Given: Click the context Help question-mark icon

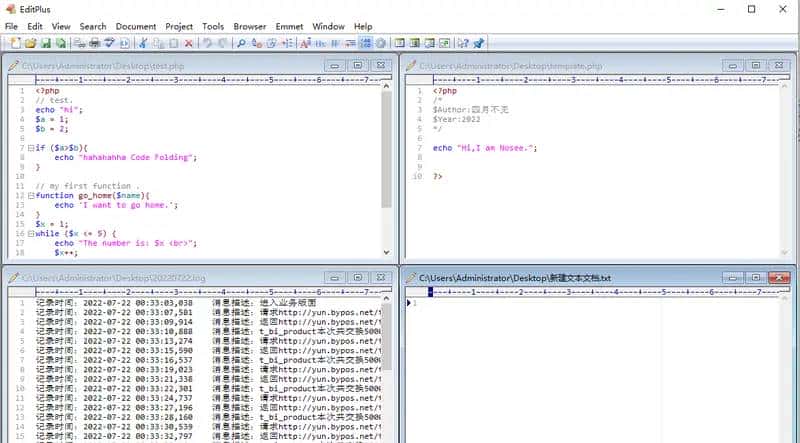Looking at the screenshot, I should tap(463, 43).
